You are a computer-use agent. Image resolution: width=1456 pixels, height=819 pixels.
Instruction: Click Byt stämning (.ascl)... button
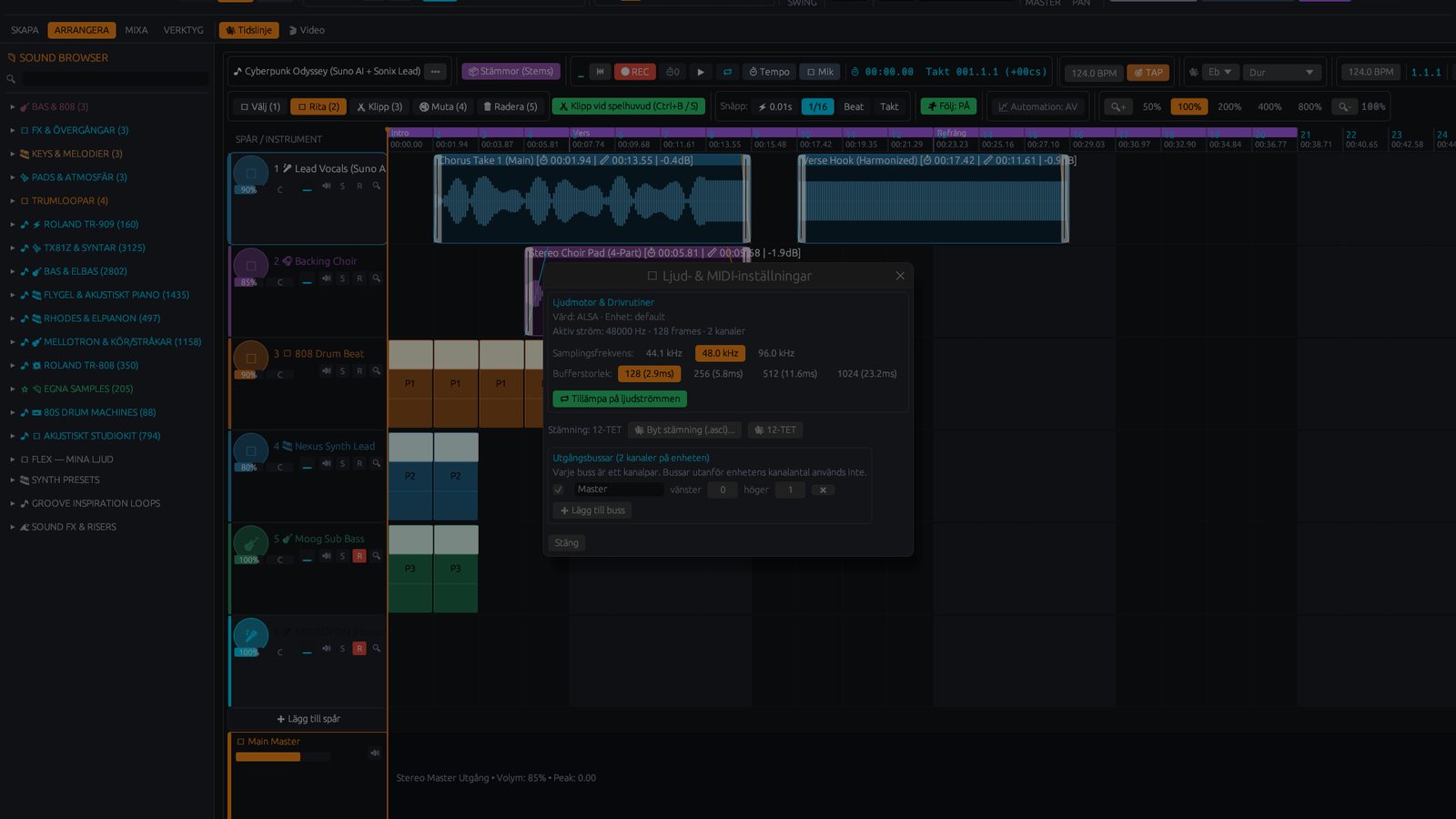tap(684, 430)
